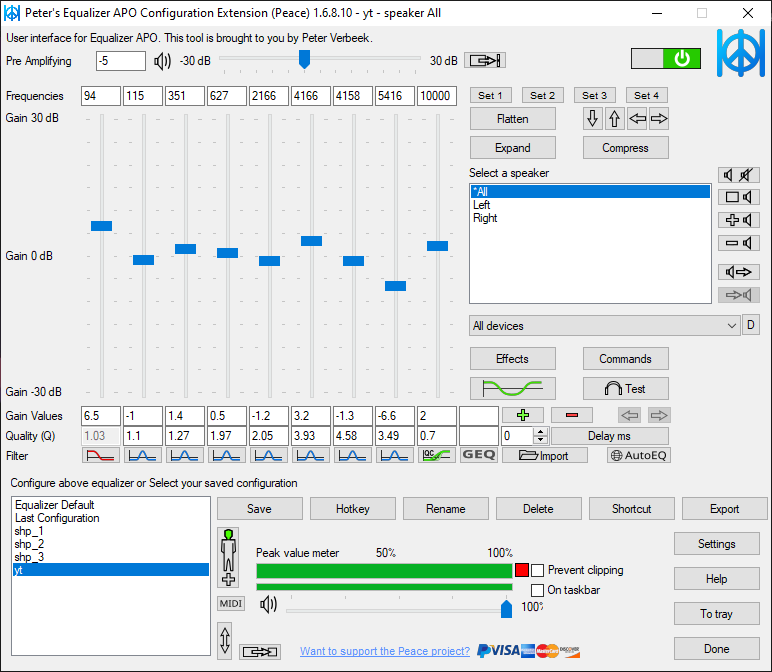Add a speaker with the plus speaker icon
Viewport: 772px width, 672px height.
(739, 220)
